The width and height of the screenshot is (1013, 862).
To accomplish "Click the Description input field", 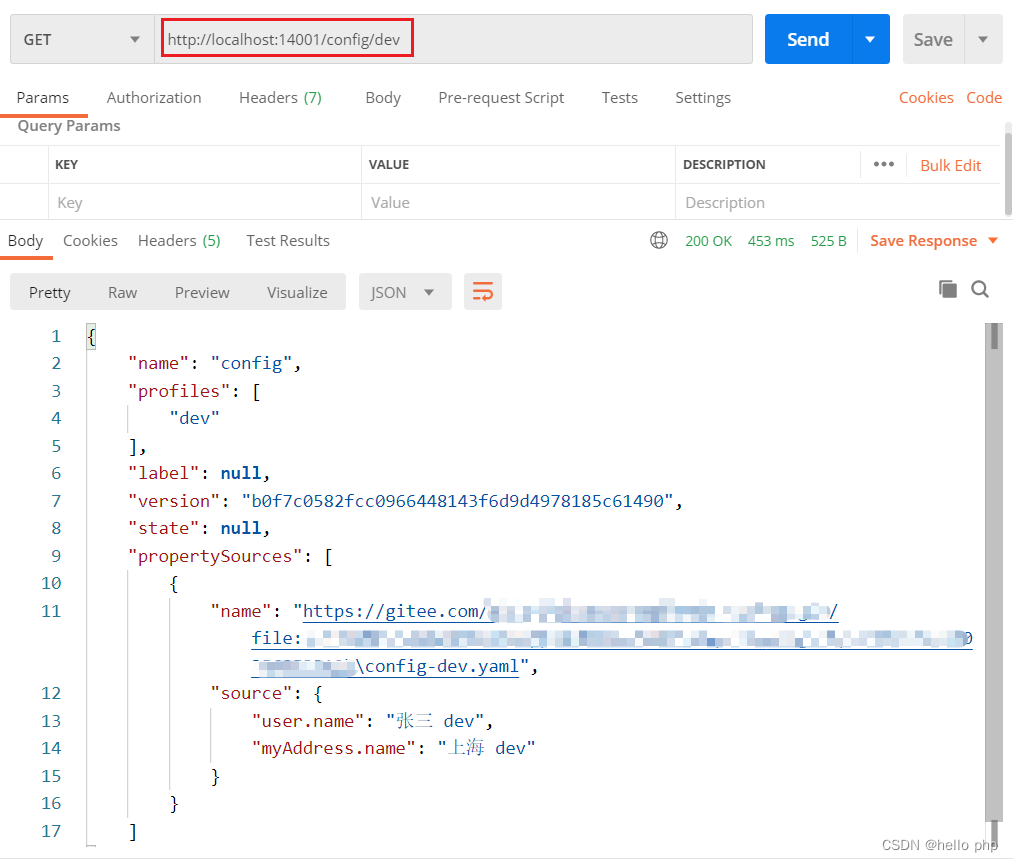I will (x=838, y=202).
